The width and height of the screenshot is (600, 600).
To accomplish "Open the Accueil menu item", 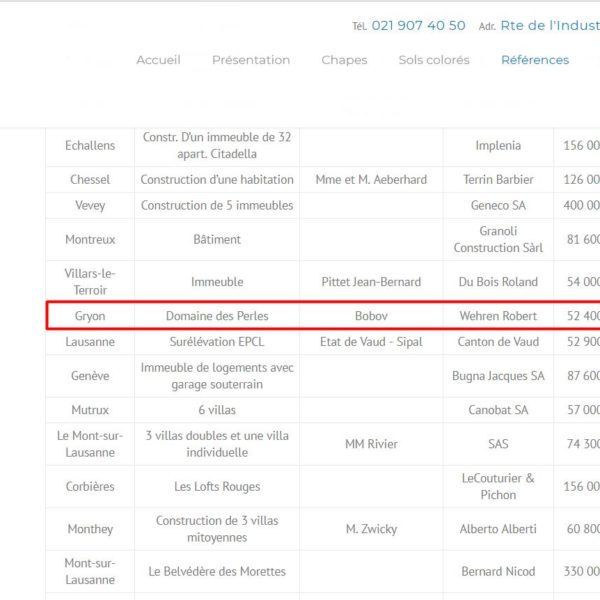I will (x=158, y=60).
